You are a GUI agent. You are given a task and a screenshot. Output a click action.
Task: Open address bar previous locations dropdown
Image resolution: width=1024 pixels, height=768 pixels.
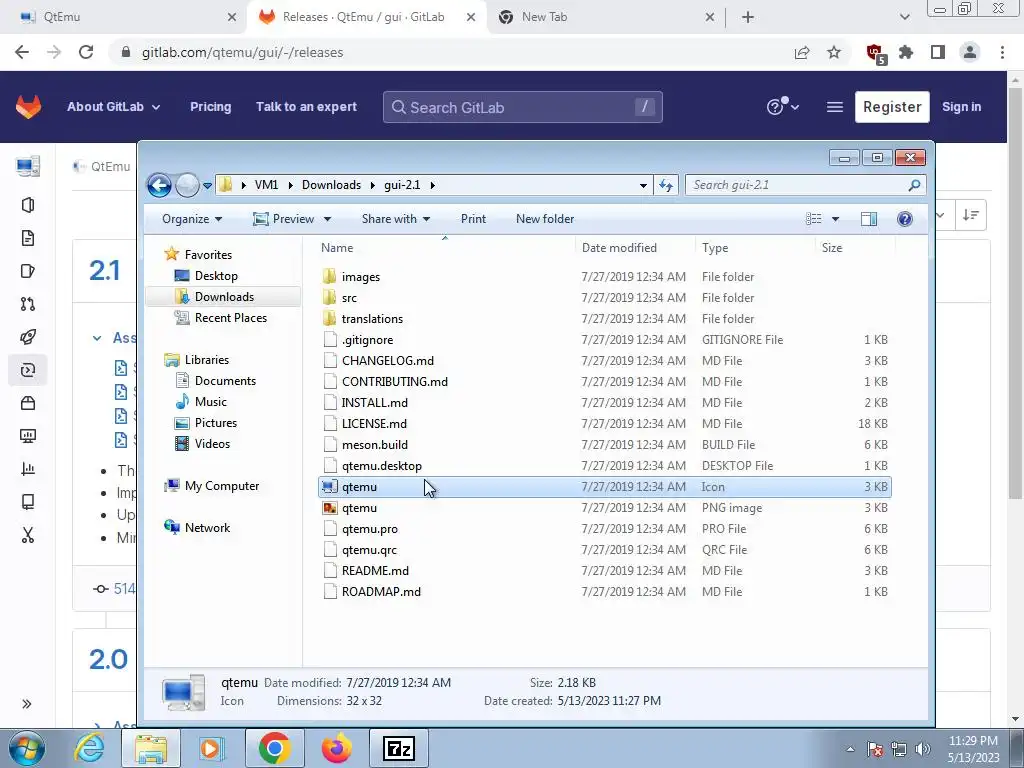click(x=643, y=185)
